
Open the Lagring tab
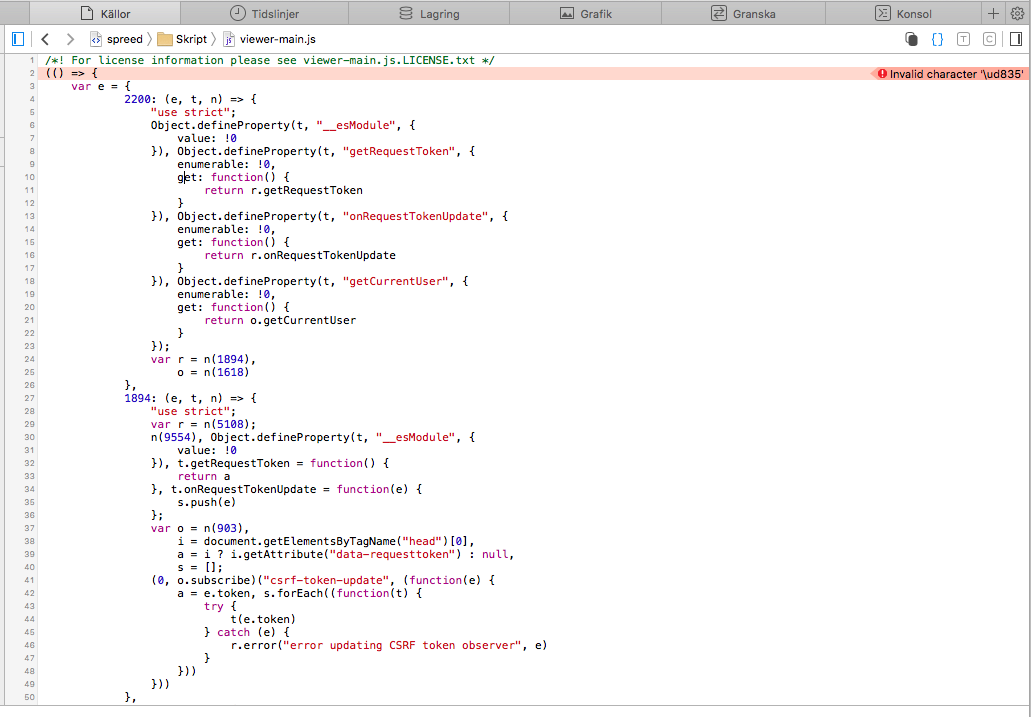429,13
